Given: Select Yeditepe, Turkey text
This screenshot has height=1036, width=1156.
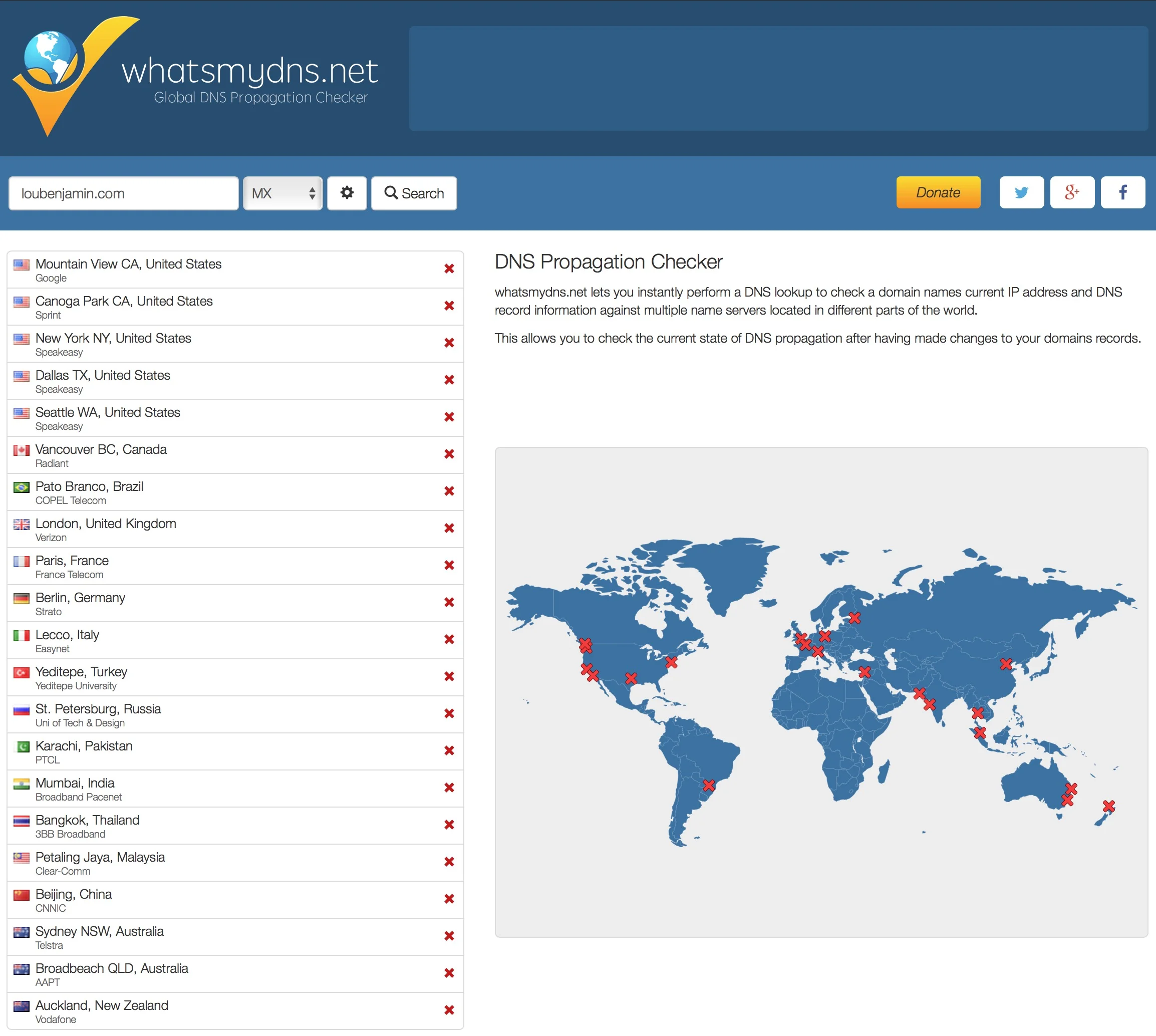Looking at the screenshot, I should point(82,671).
